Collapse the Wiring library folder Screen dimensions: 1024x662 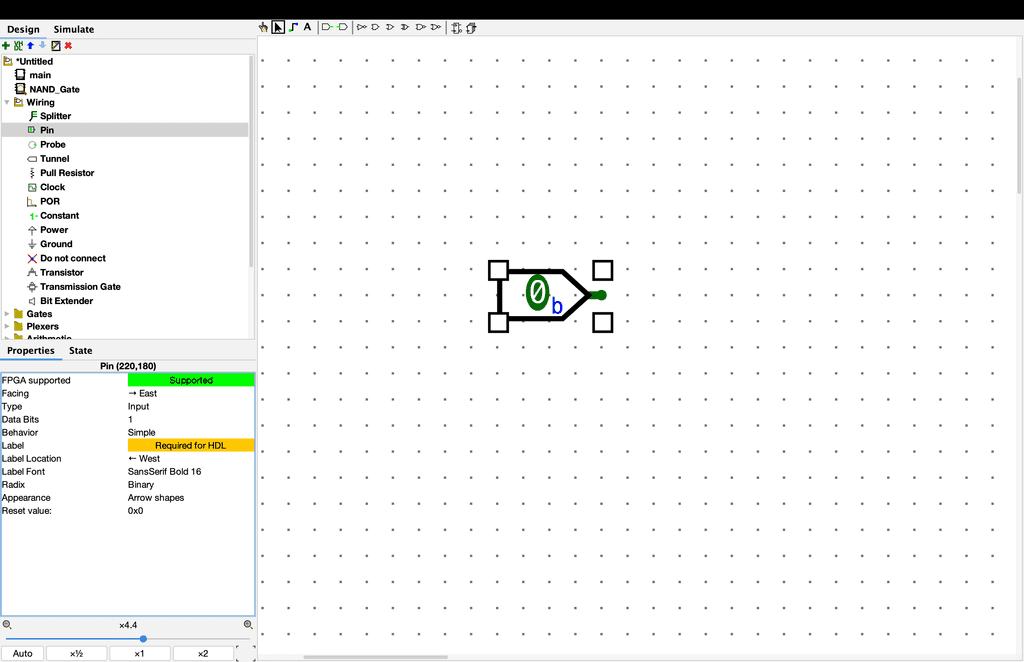[7, 102]
